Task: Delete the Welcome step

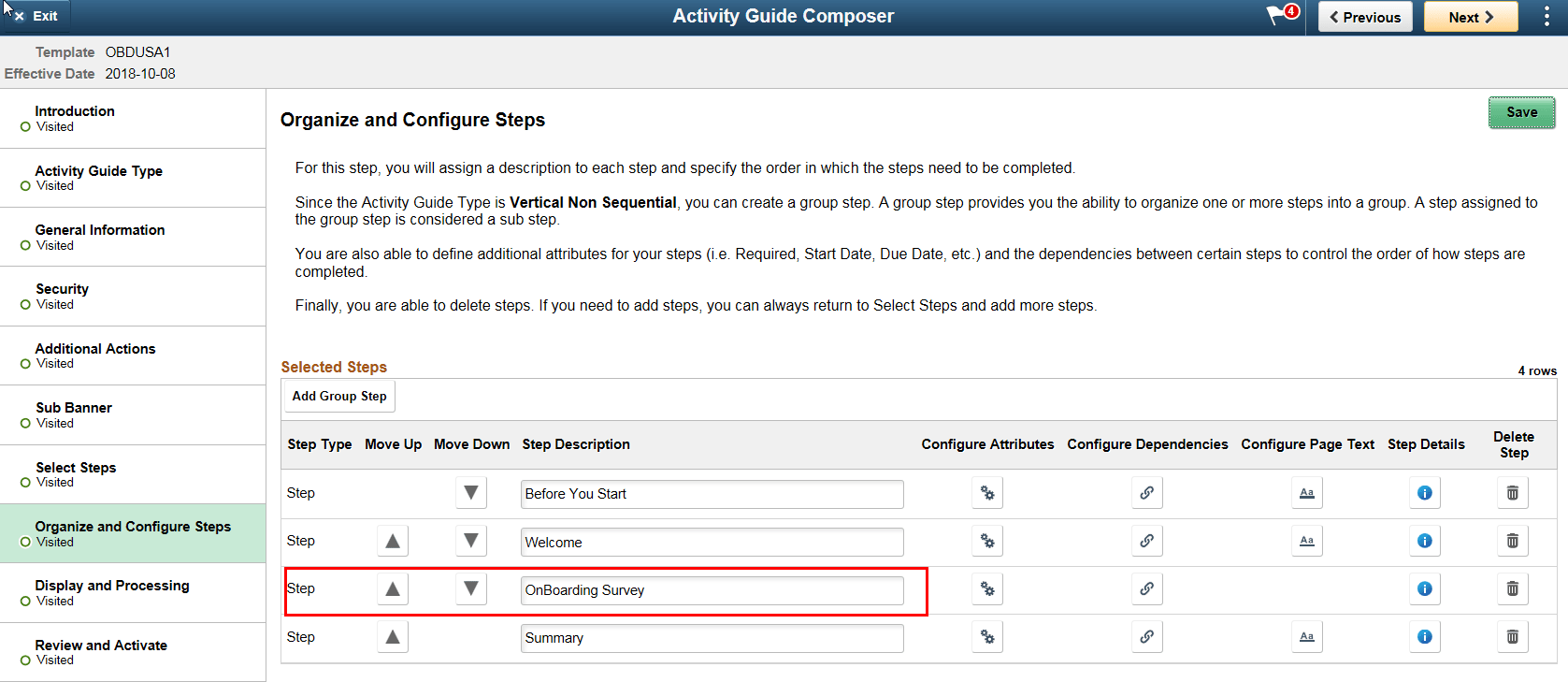Action: coord(1512,541)
